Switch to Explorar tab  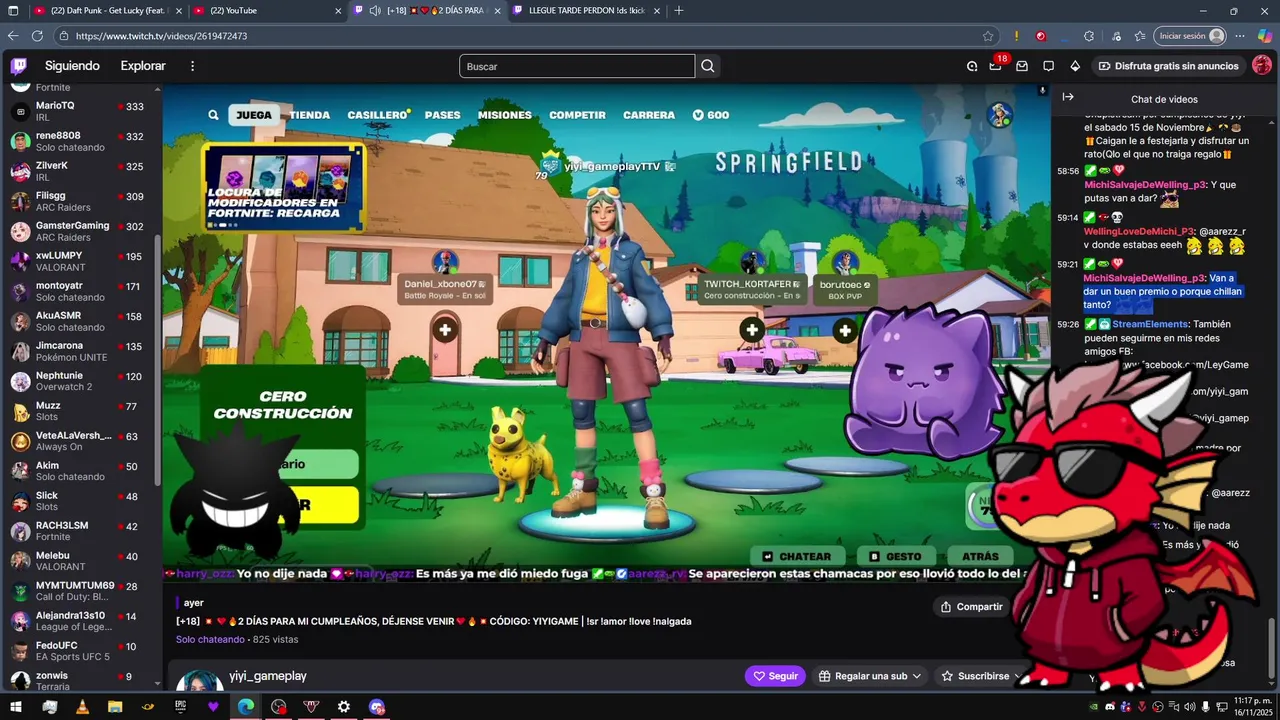point(143,66)
